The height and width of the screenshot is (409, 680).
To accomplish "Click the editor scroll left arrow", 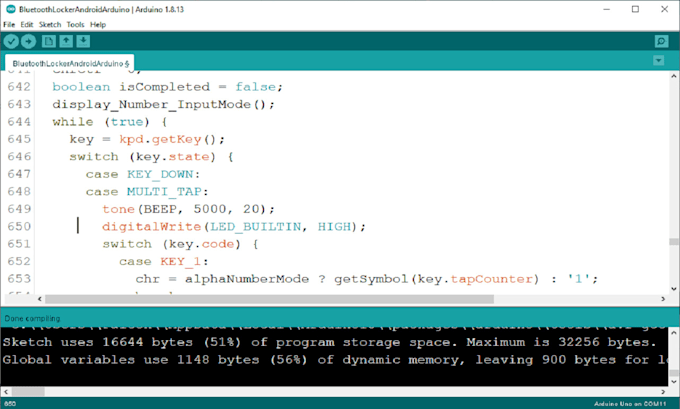I will coord(39,299).
